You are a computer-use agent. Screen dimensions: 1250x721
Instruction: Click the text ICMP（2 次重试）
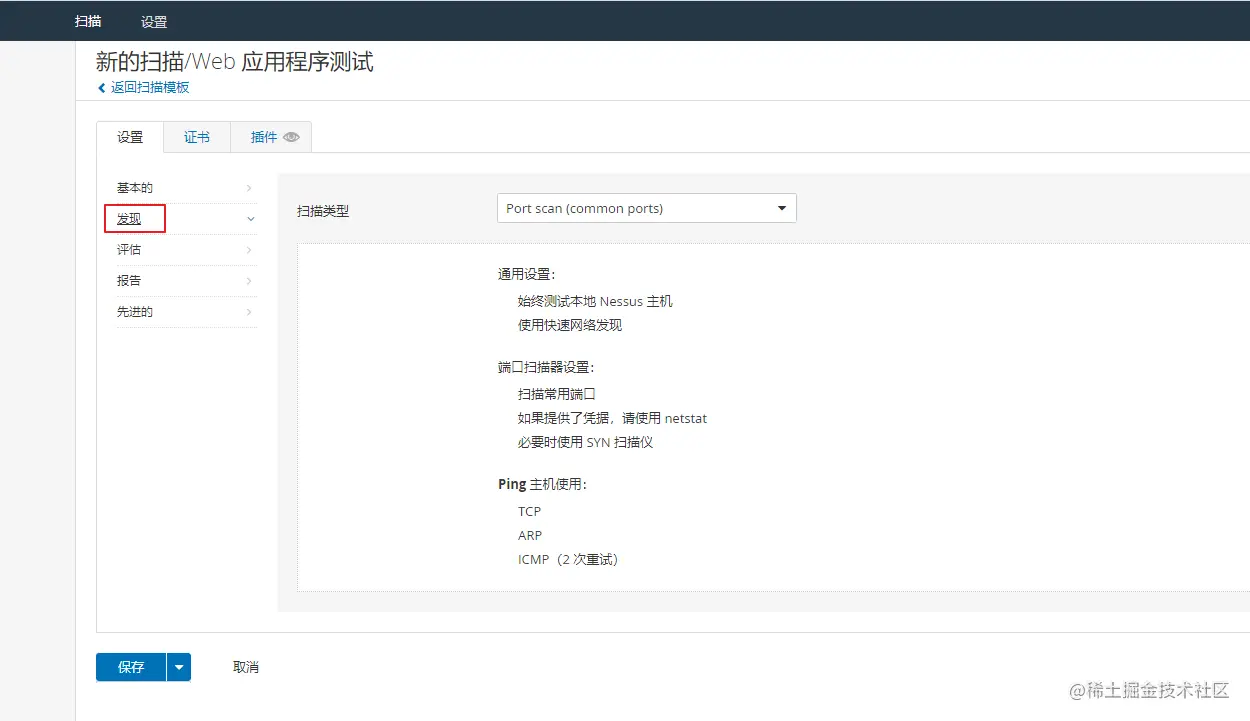pos(568,559)
